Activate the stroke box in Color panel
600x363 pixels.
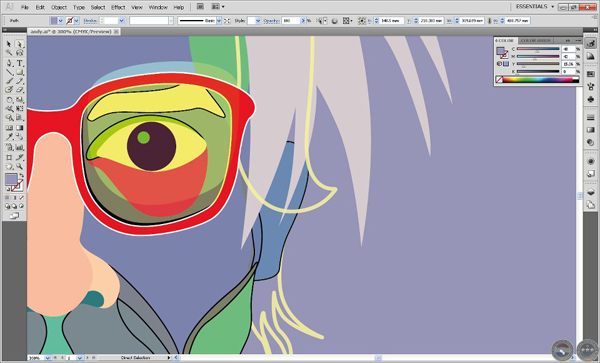pos(505,55)
